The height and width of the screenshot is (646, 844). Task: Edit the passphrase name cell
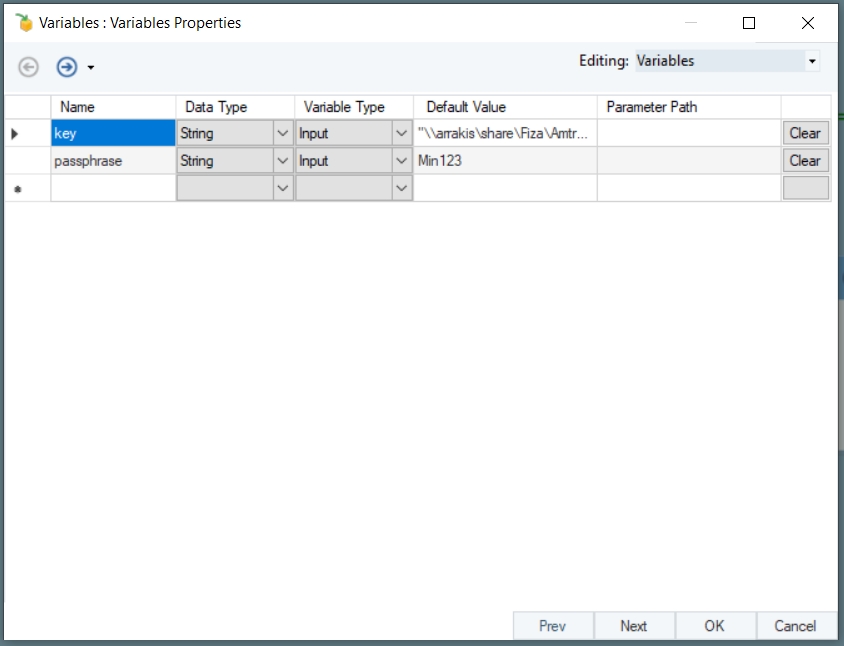pyautogui.click(x=113, y=160)
